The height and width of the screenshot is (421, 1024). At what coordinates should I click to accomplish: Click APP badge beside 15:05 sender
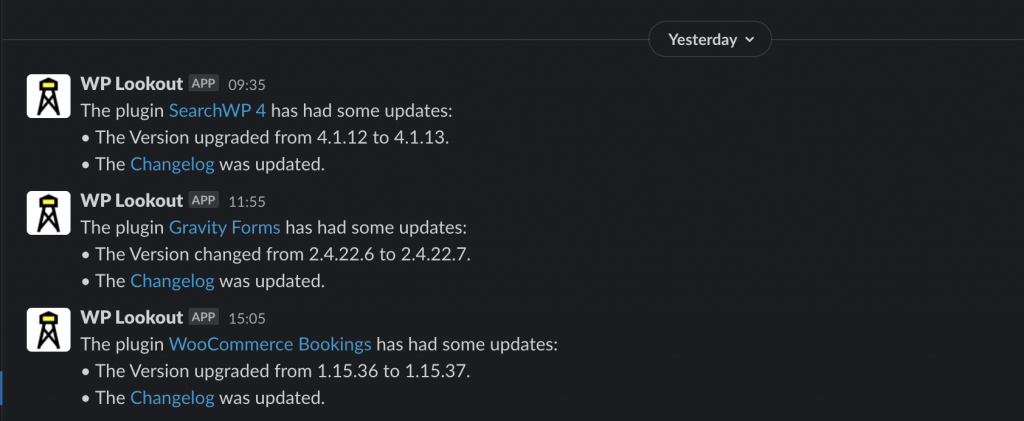click(x=204, y=317)
